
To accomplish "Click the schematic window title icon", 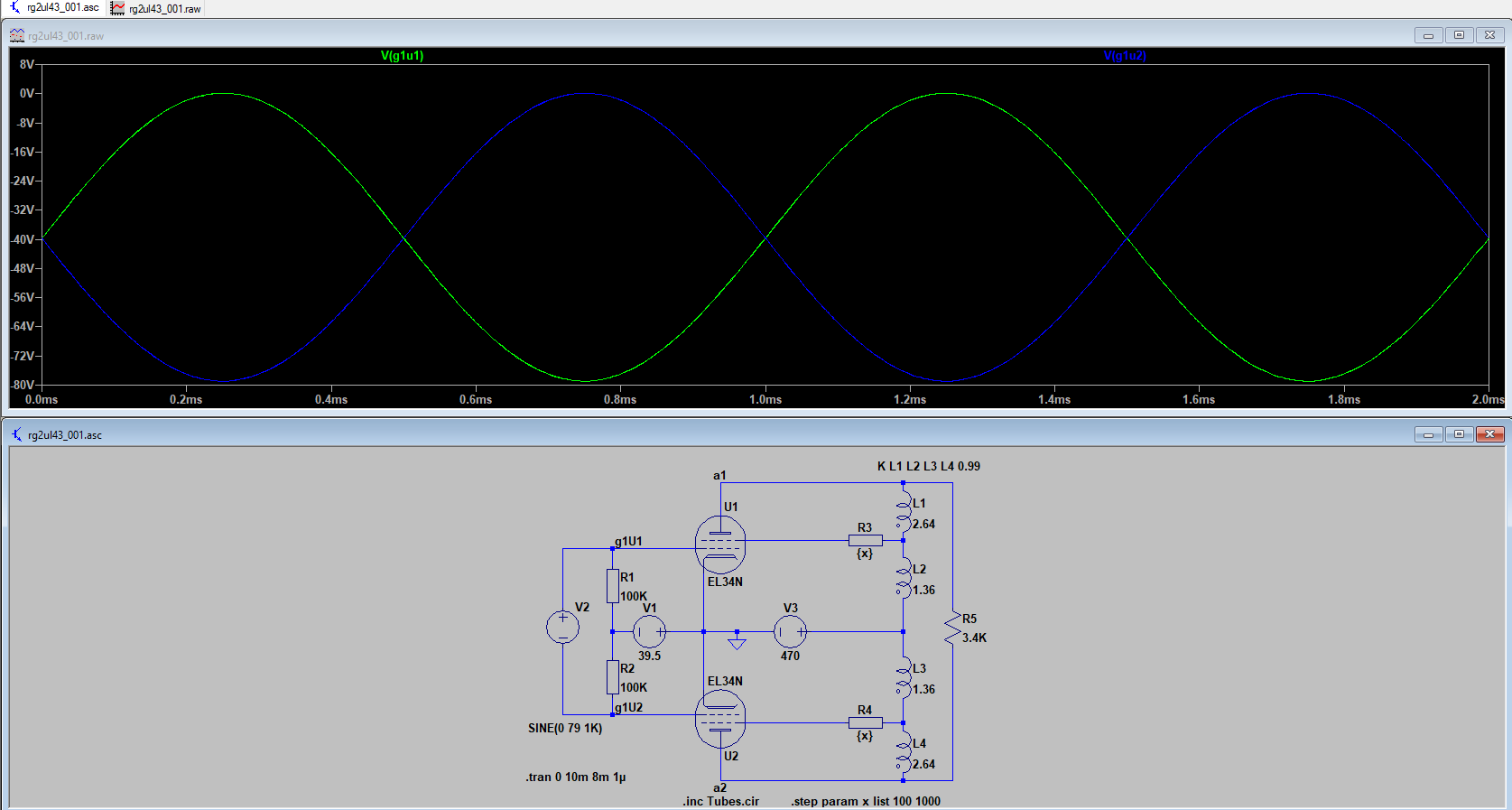I will 17,434.
